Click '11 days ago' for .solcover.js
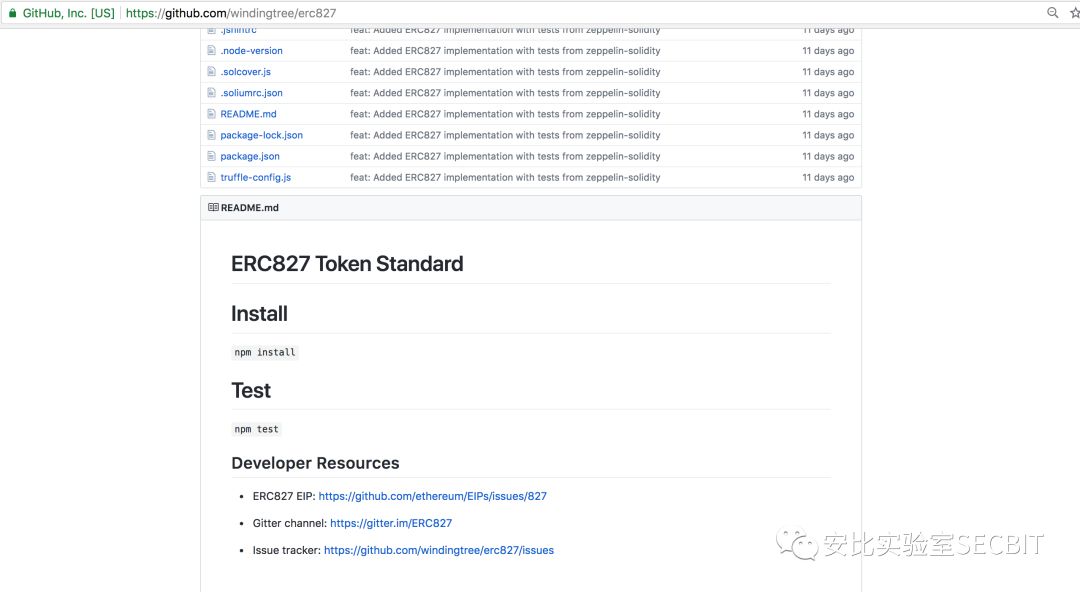Screen dimensions: 1080x592 [828, 72]
